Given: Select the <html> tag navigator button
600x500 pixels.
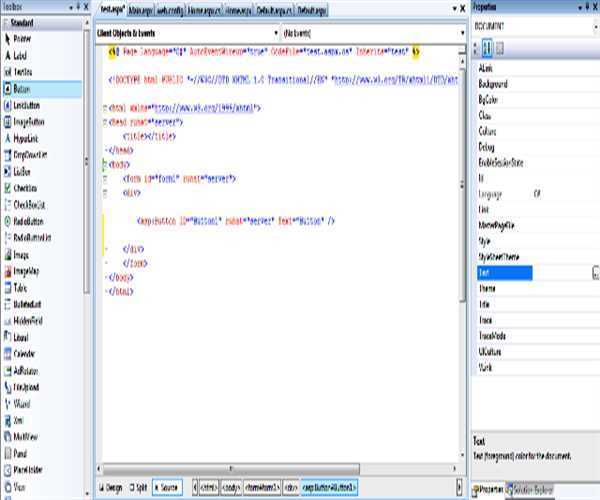Looking at the screenshot, I should coord(209,488).
